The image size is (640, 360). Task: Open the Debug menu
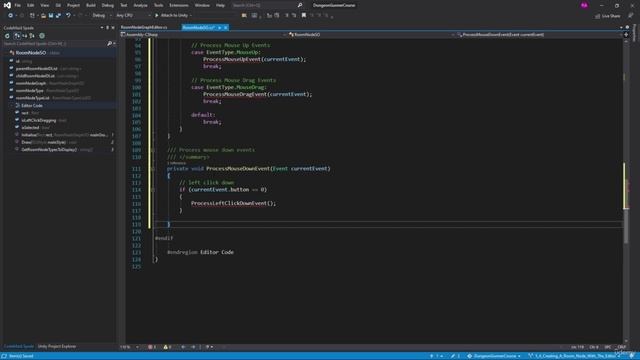pos(108,5)
